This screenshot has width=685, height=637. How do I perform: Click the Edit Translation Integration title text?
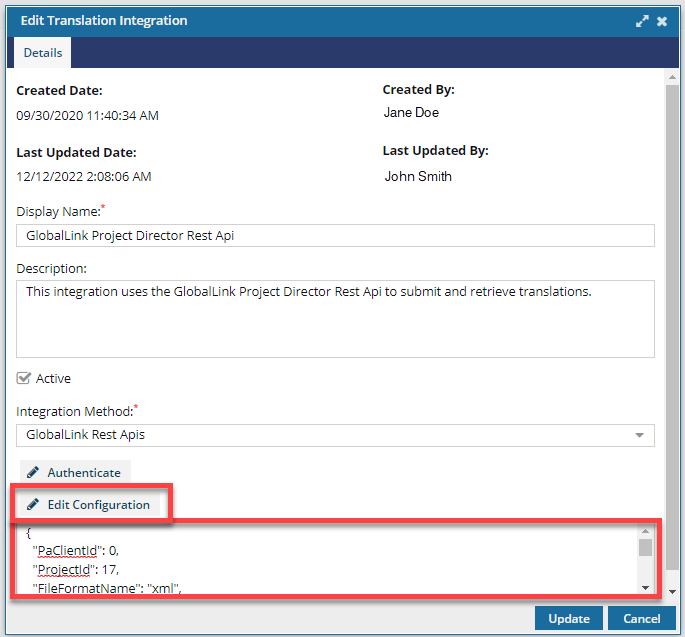[x=104, y=21]
